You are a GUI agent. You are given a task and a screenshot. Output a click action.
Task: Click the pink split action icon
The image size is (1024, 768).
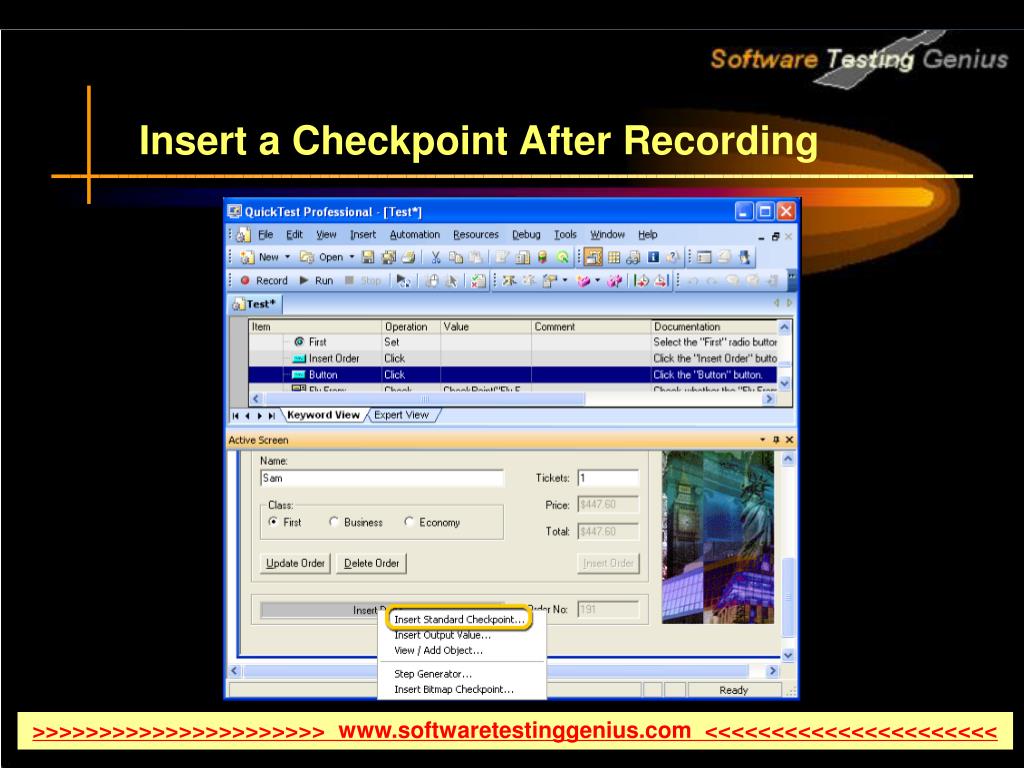pyautogui.click(x=615, y=281)
